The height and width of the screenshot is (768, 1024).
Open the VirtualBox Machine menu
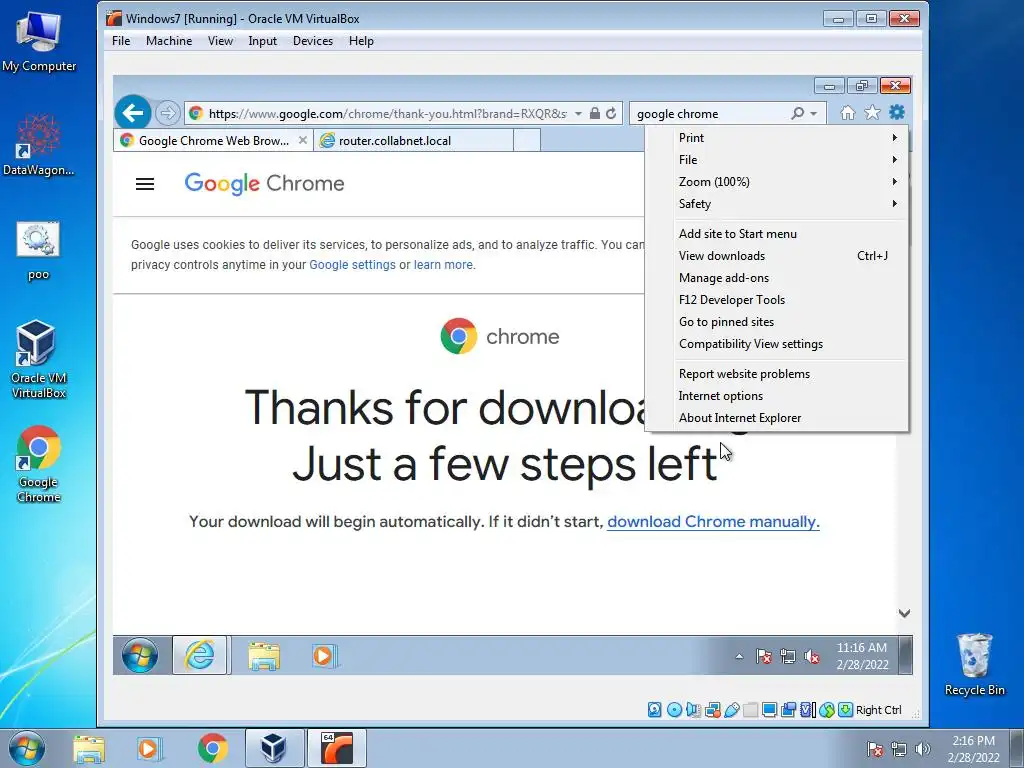pos(168,40)
